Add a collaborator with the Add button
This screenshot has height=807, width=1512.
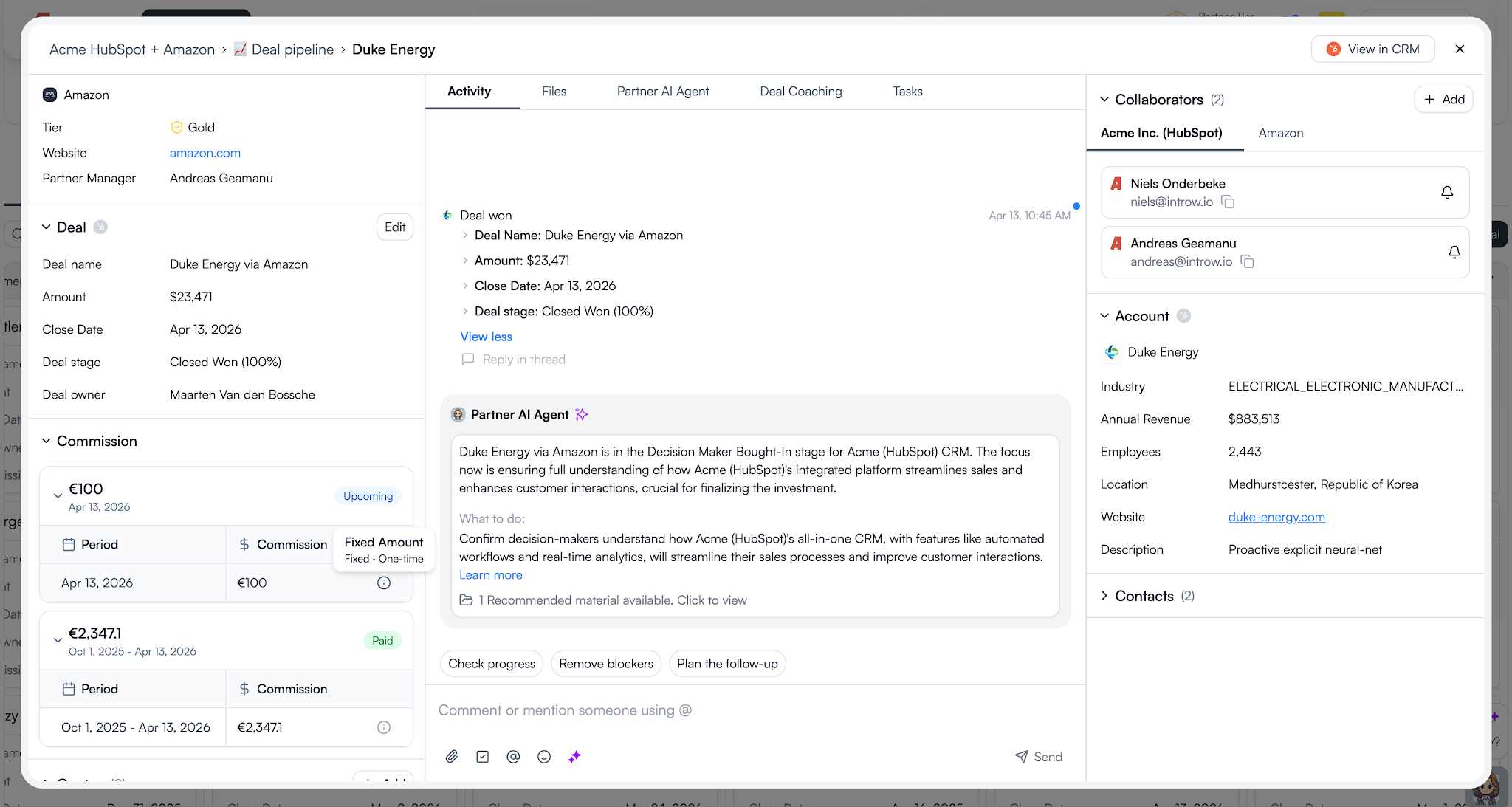tap(1444, 100)
